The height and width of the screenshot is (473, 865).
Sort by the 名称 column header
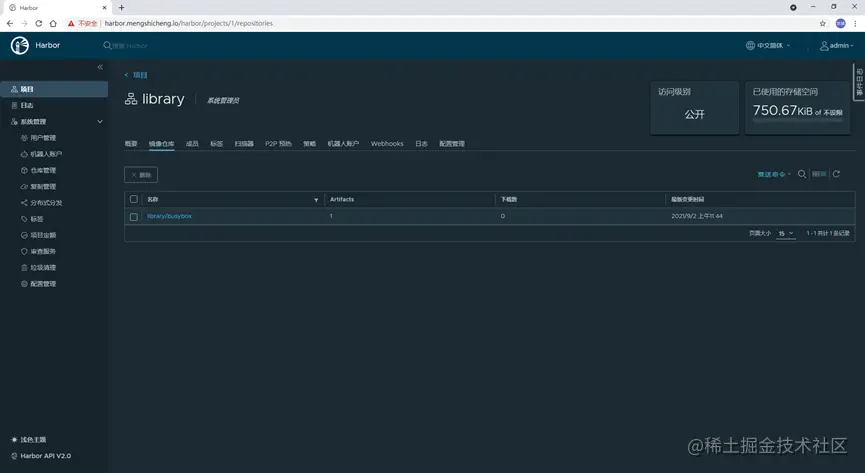pos(153,199)
